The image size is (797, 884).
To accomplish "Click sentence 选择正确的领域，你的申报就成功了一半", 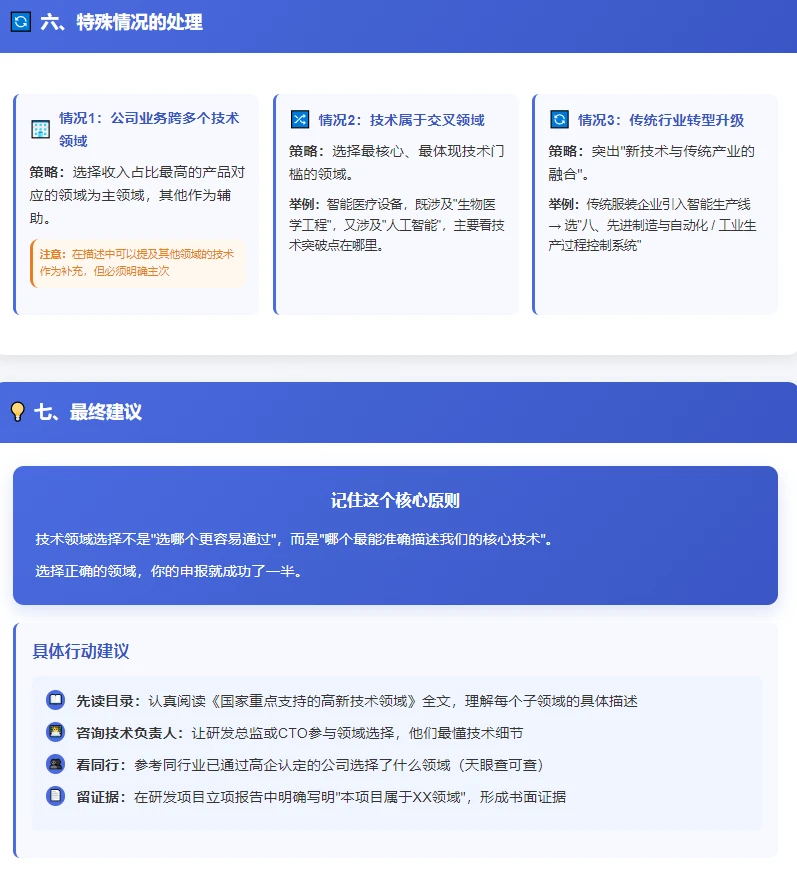I will (170, 571).
